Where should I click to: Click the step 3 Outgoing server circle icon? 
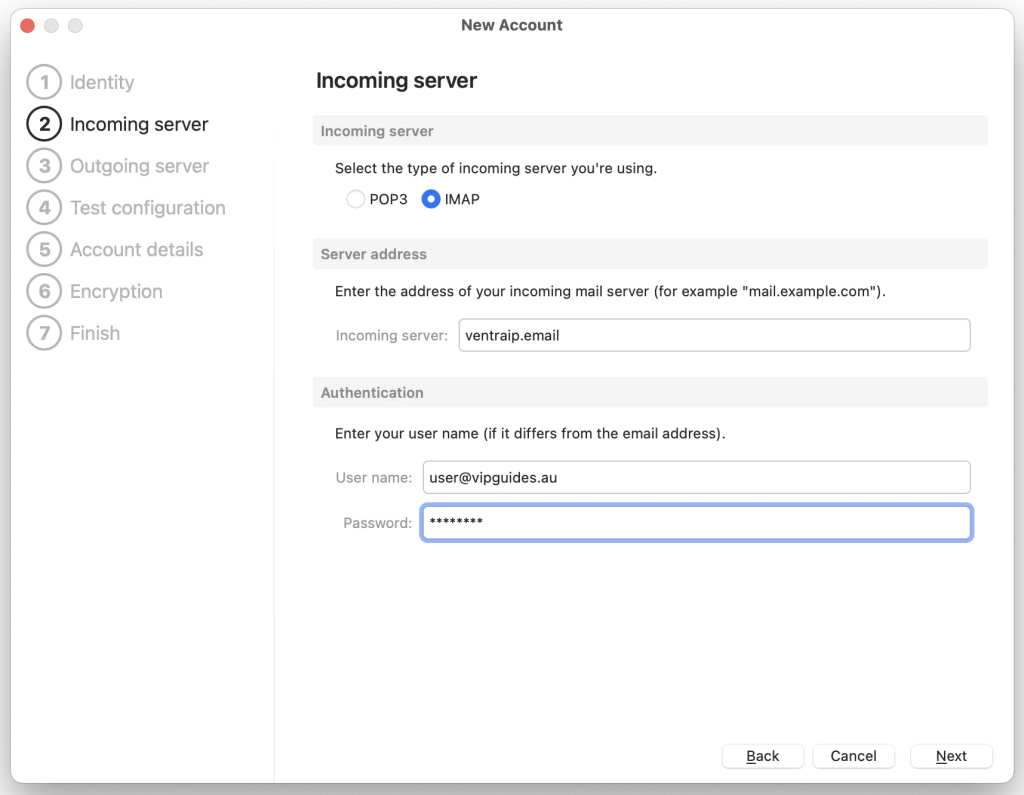(44, 166)
